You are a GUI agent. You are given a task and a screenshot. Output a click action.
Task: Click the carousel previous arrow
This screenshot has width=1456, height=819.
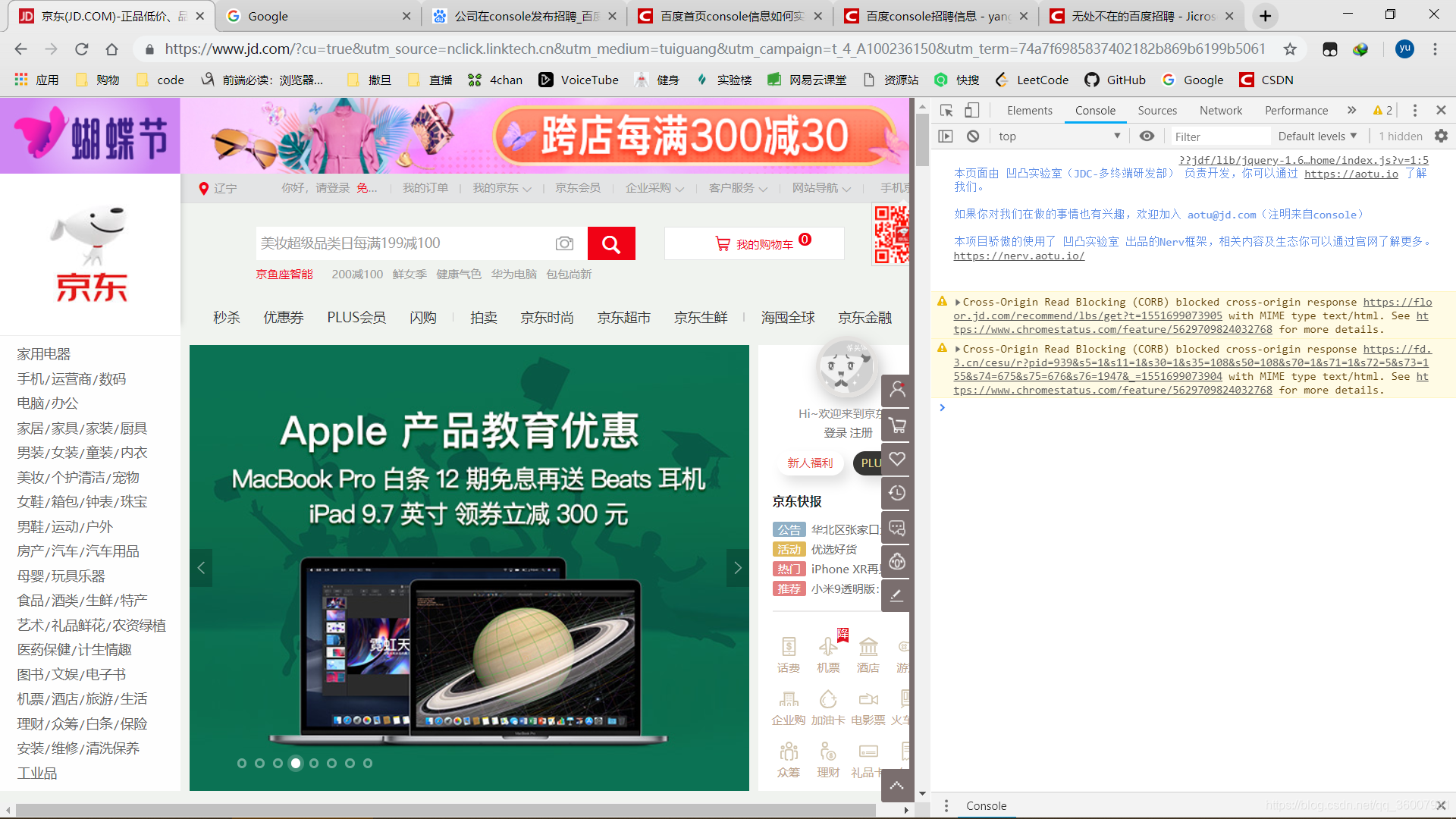point(201,568)
